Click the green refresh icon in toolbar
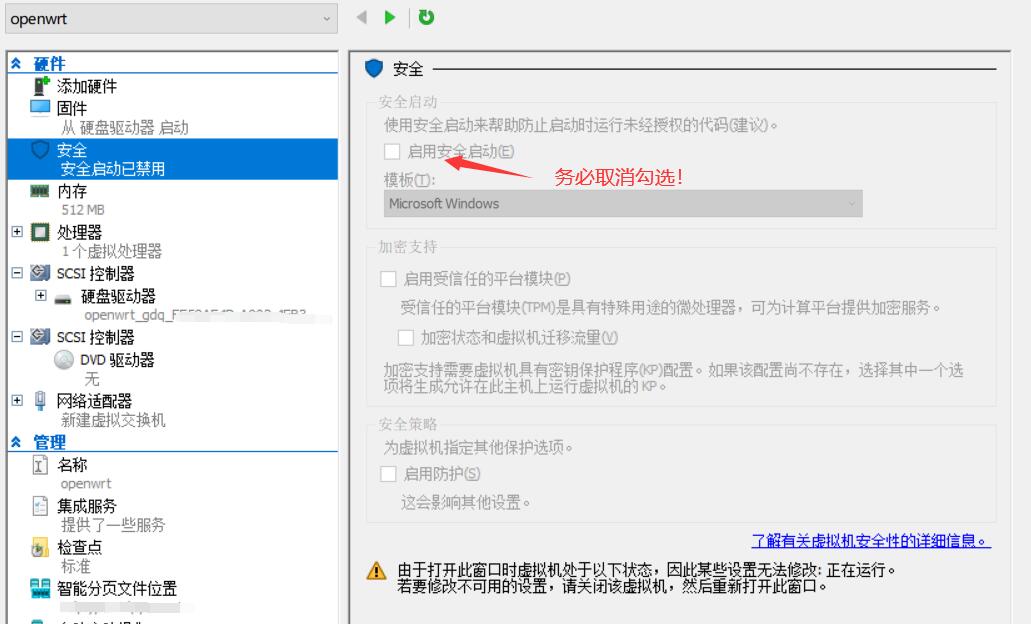 point(426,17)
